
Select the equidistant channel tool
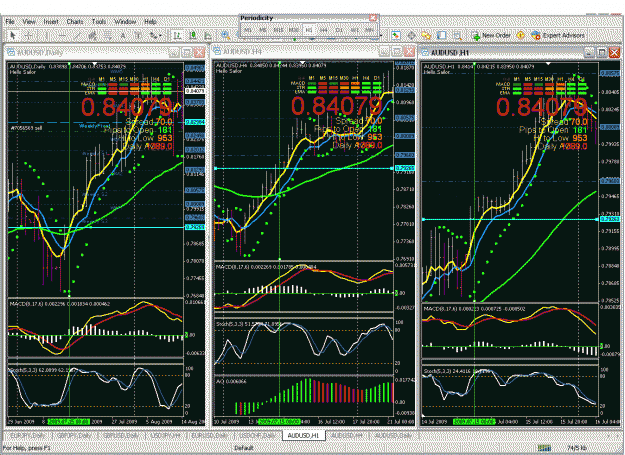(x=92, y=36)
